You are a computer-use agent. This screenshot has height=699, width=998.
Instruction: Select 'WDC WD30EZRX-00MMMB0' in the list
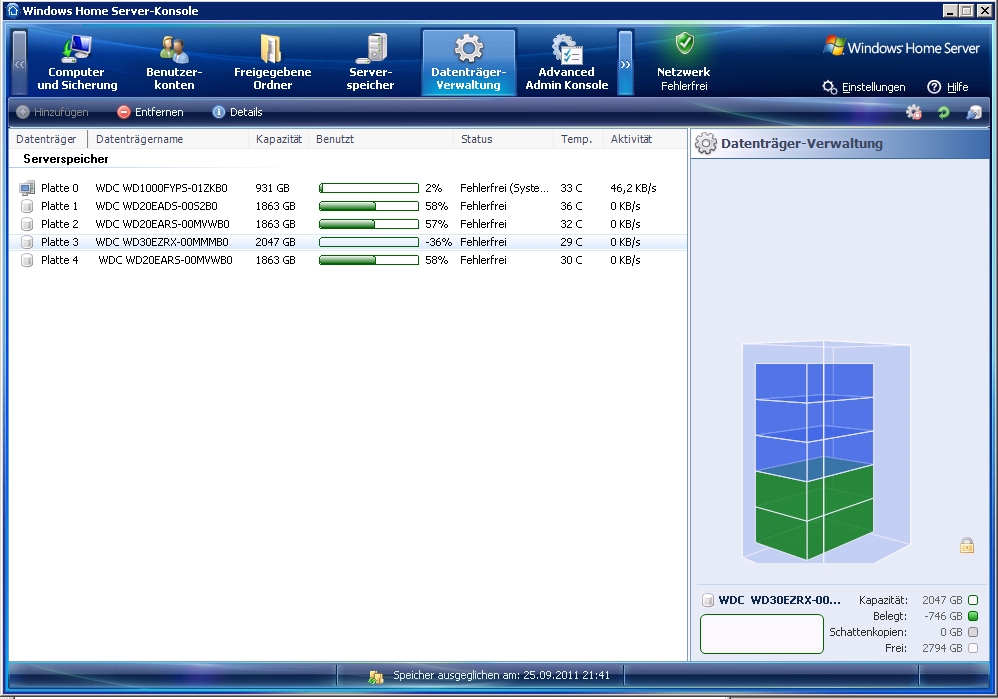[x=162, y=242]
